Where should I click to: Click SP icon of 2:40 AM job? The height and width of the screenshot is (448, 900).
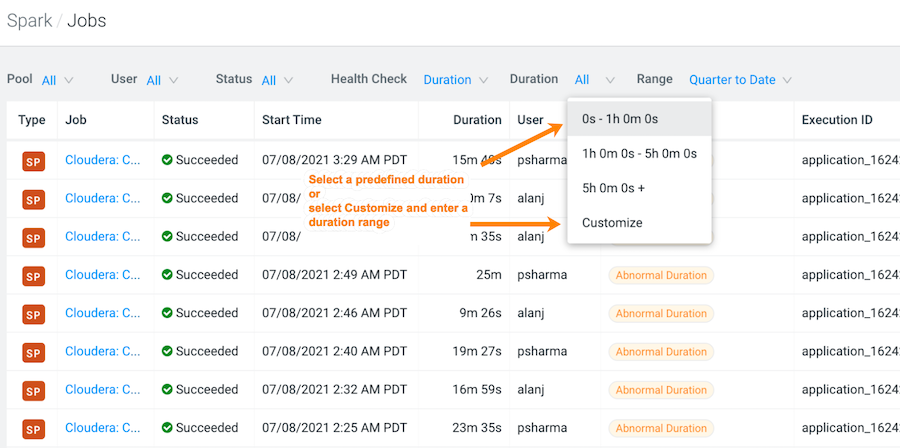33,352
